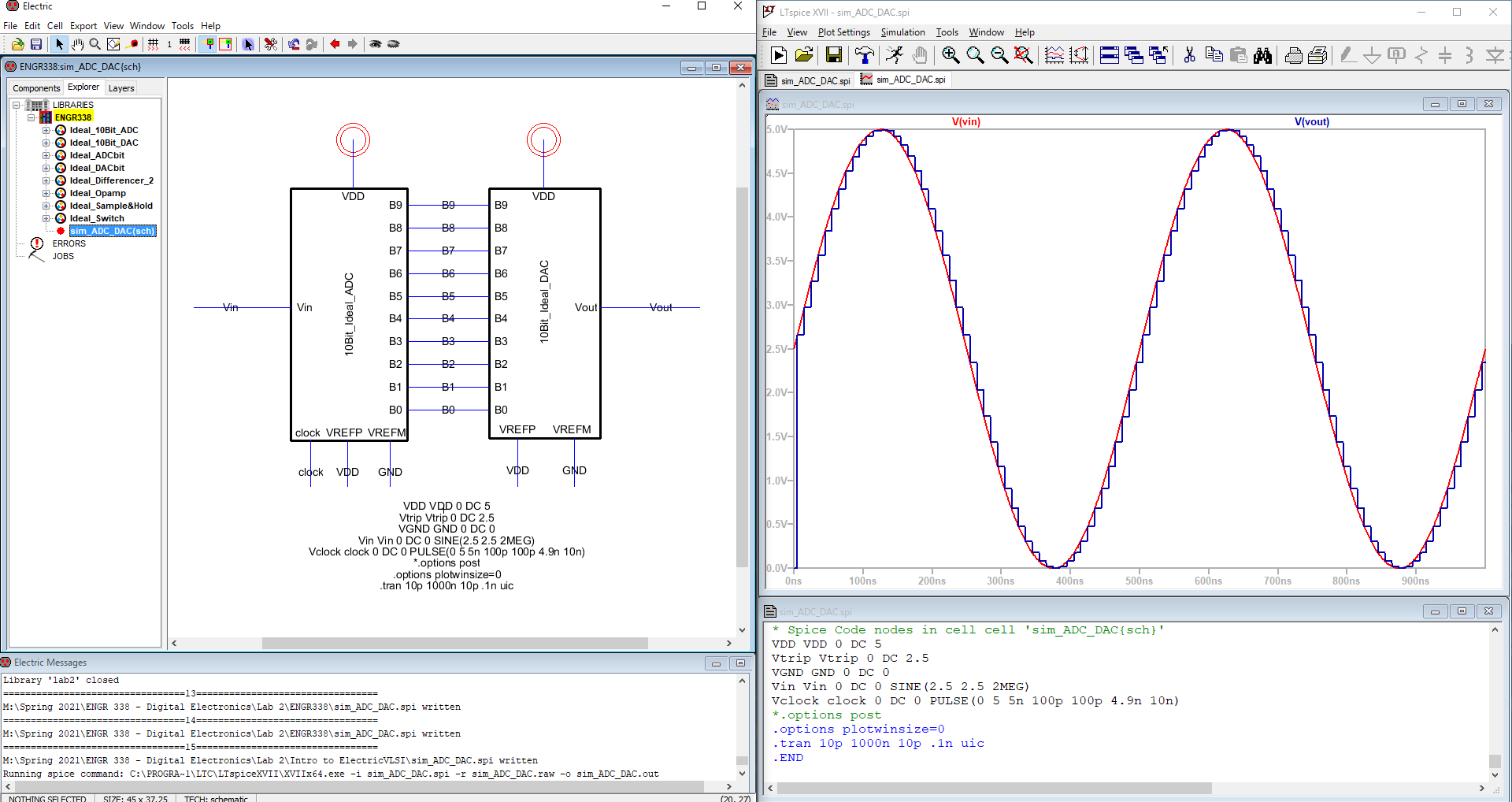The width and height of the screenshot is (1512, 802).
Task: Toggle the open eye visibility icon
Action: pos(376,44)
